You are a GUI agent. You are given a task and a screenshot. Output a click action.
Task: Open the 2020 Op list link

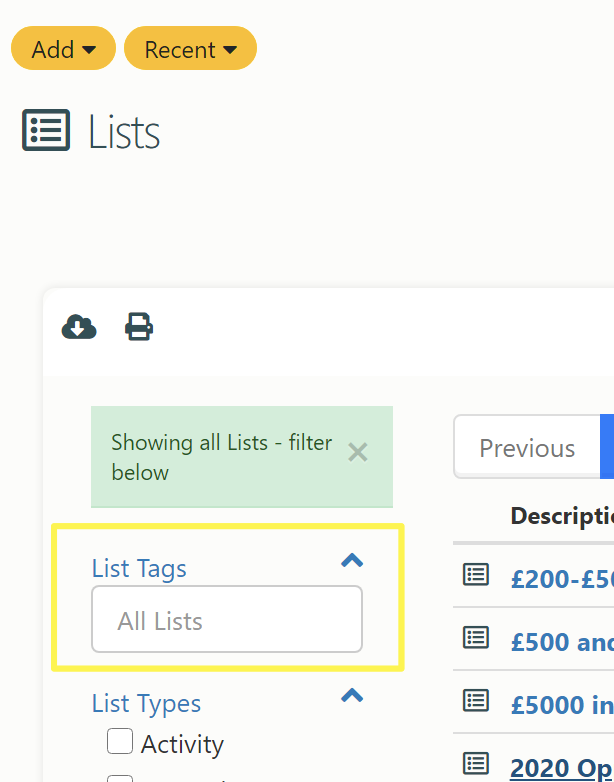[562, 767]
